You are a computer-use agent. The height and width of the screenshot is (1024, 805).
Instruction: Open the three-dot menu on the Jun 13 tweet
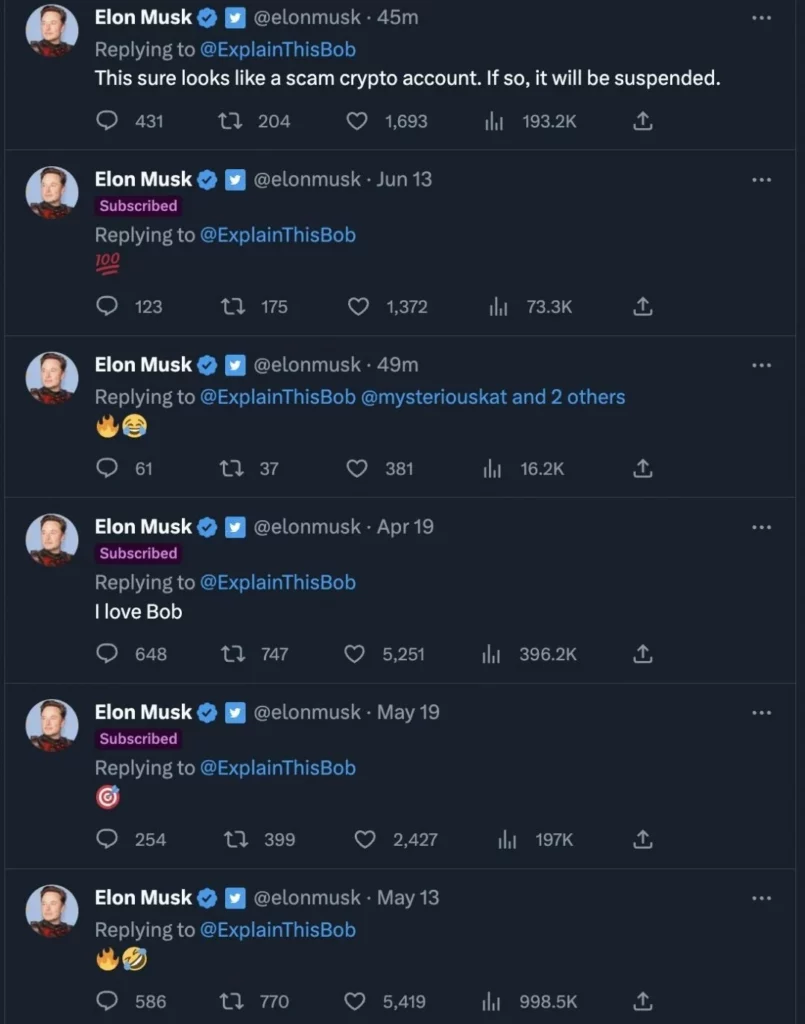(762, 178)
